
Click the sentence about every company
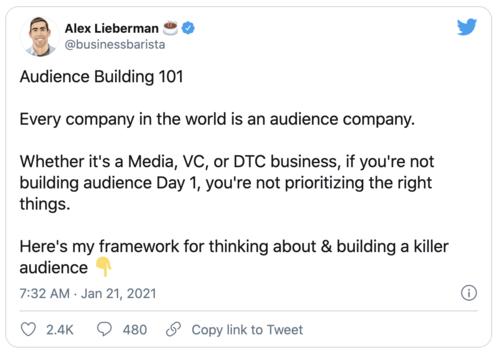point(217,119)
